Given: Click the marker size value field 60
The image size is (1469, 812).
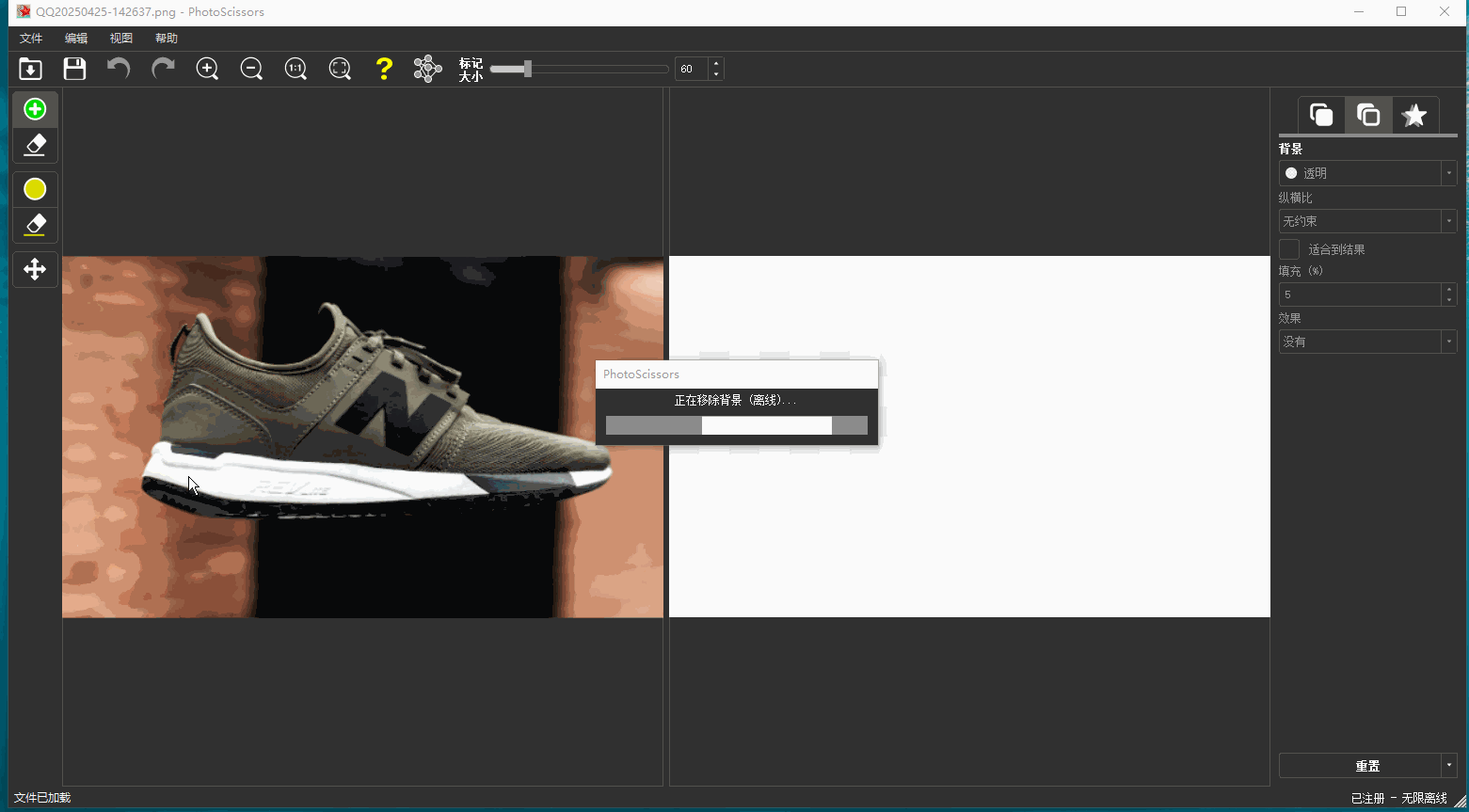Looking at the screenshot, I should [x=692, y=69].
